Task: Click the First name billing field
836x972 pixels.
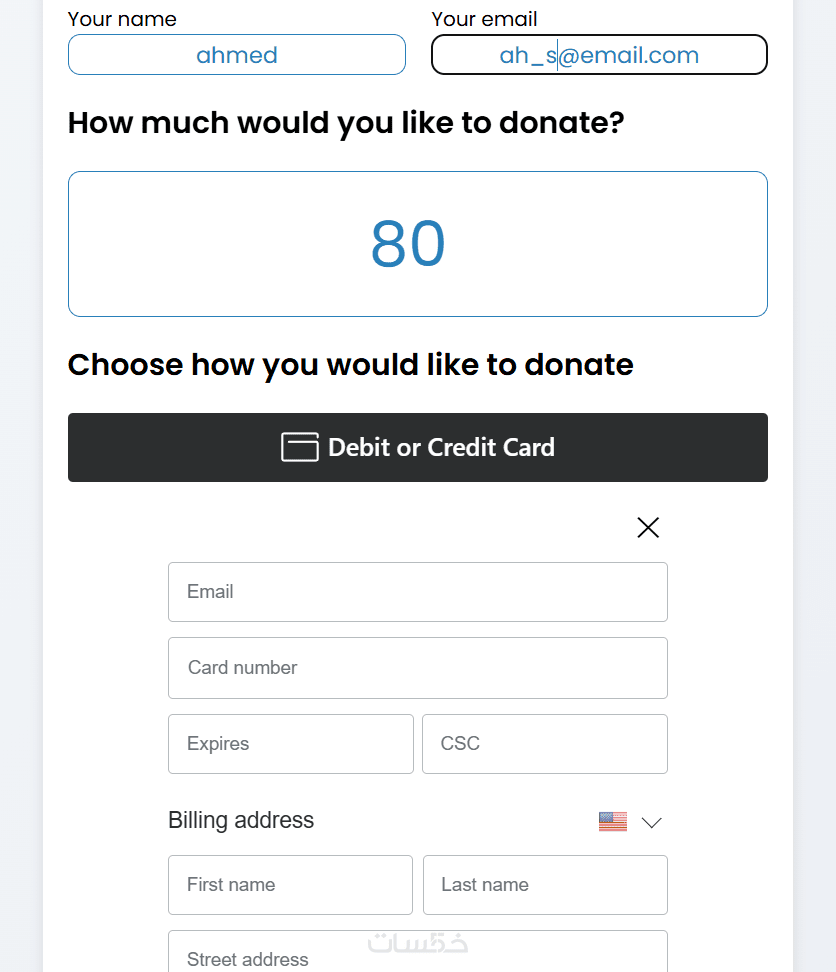Action: [x=290, y=885]
